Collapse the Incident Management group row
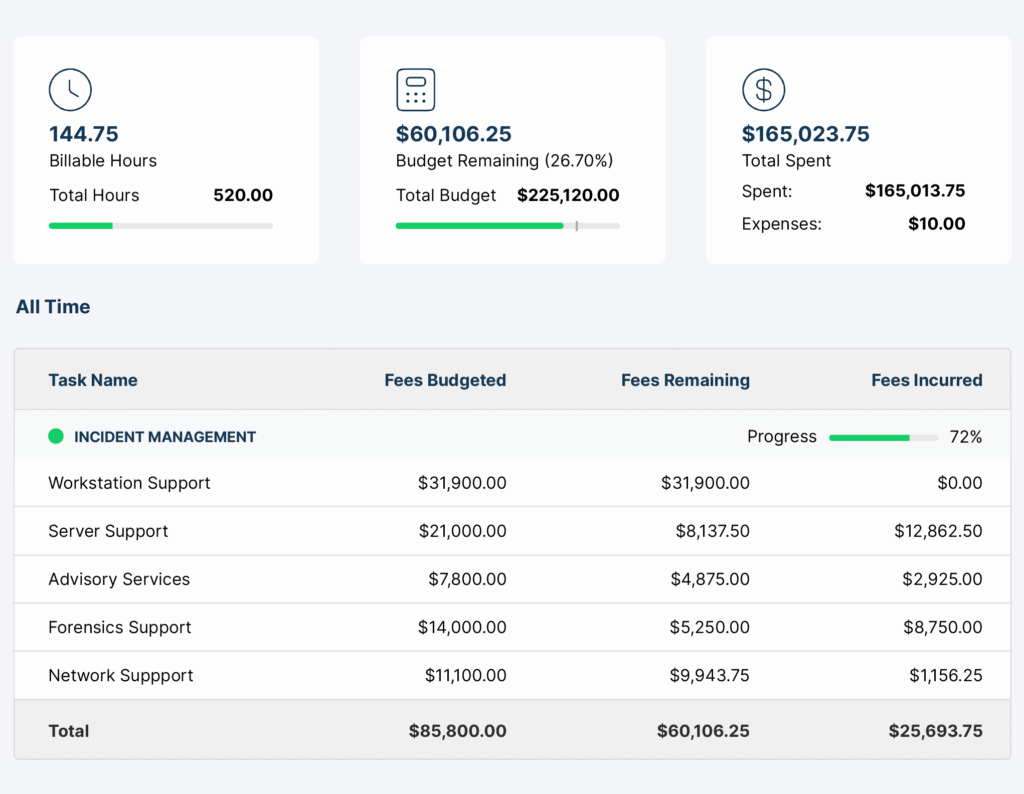The width and height of the screenshot is (1024, 794). point(165,437)
